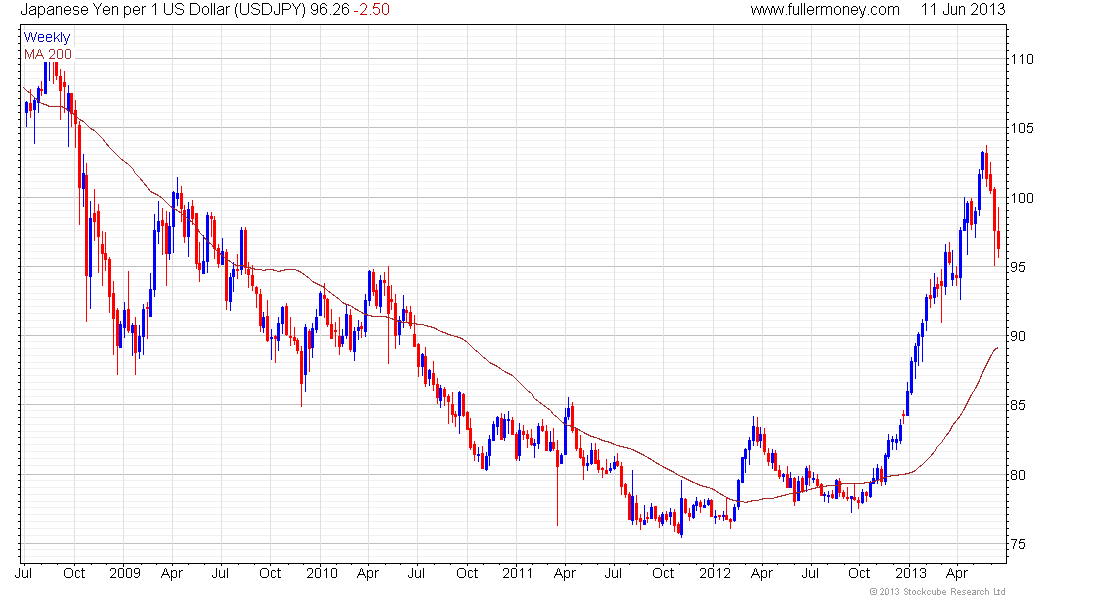Click the 100 value on the price axis
Image resolution: width=1100 pixels, height=600 pixels.
pyautogui.click(x=1021, y=198)
